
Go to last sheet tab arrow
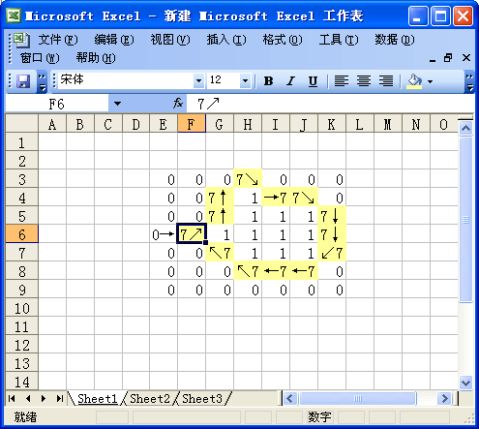pos(60,398)
